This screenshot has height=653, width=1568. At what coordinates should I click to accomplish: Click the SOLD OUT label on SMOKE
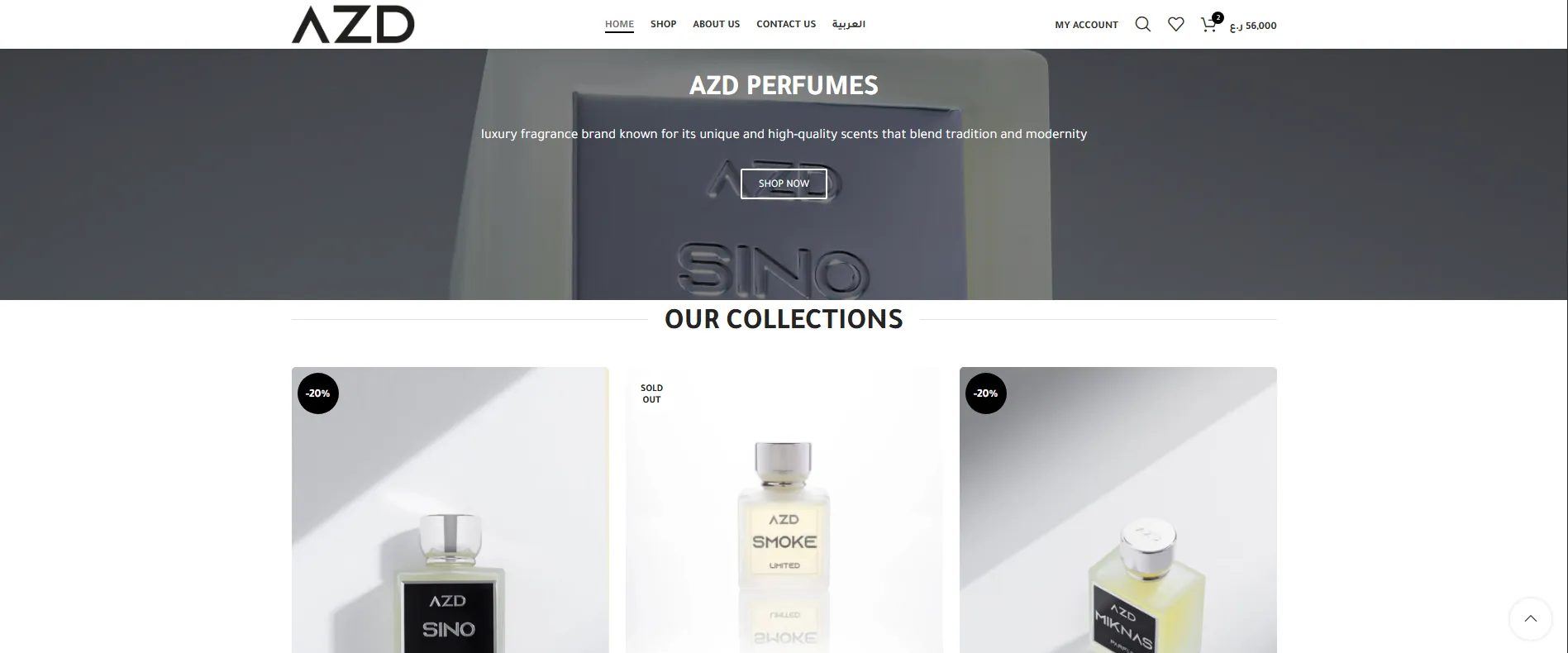(x=651, y=393)
